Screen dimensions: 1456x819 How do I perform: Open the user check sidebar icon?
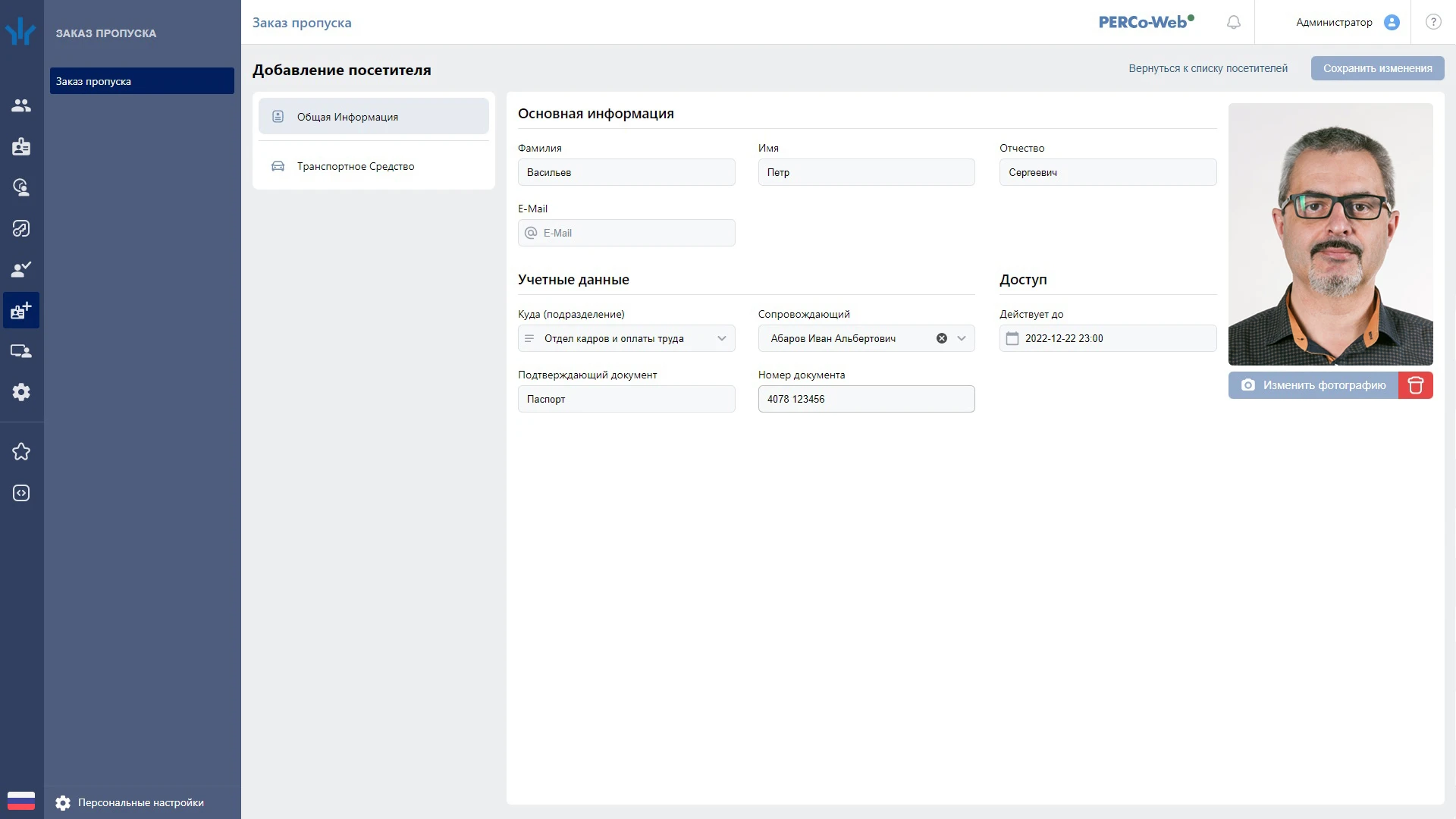click(x=21, y=269)
